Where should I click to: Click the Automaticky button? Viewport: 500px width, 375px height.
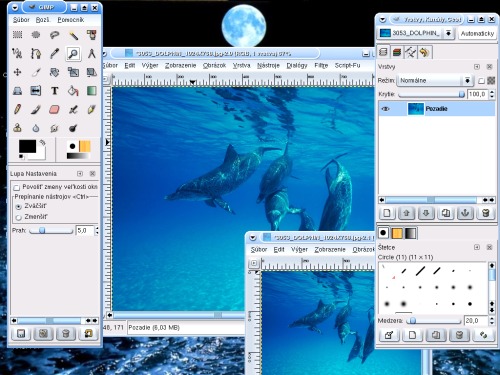coord(477,33)
